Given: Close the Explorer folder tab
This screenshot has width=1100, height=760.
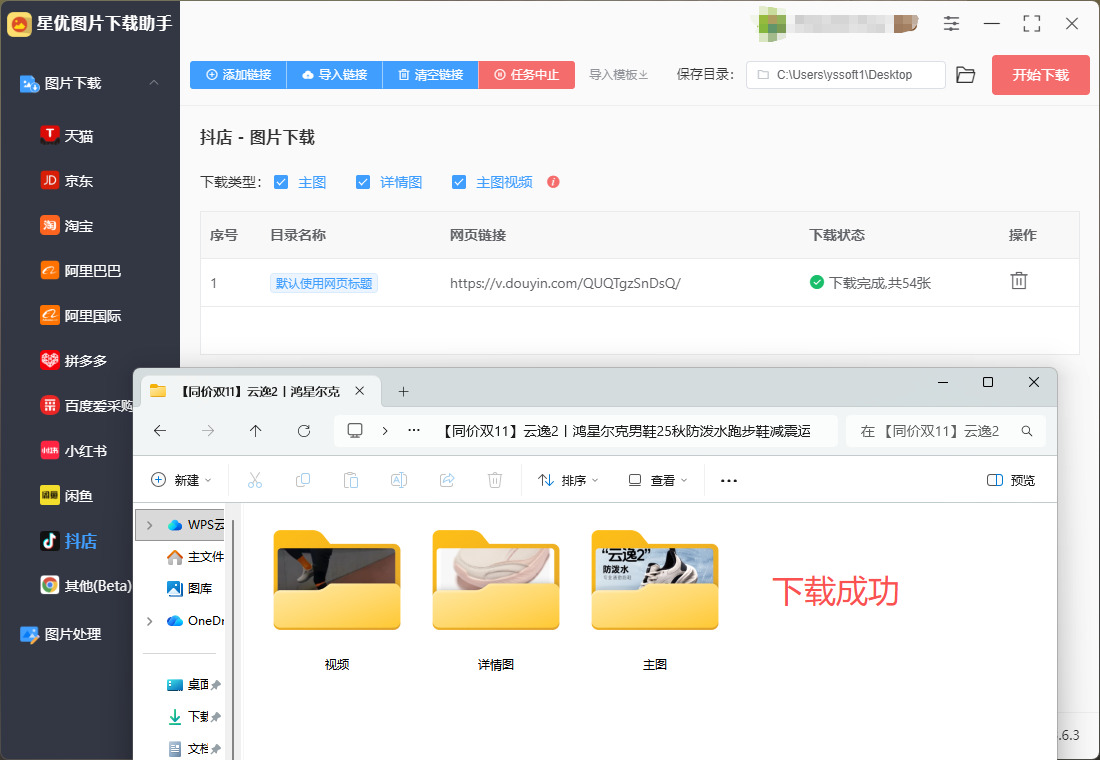Looking at the screenshot, I should point(360,391).
